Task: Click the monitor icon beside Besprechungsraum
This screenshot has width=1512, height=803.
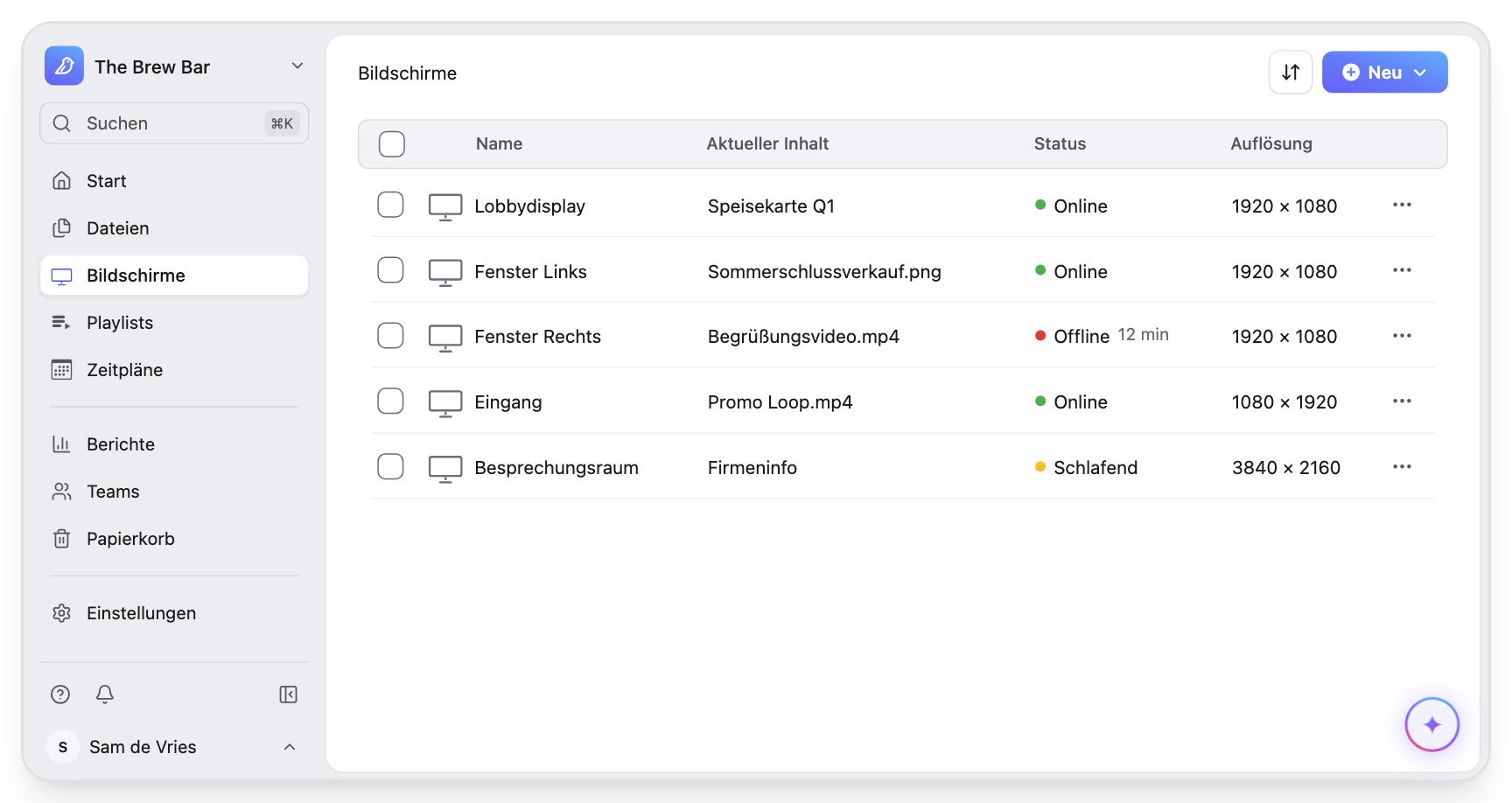Action: pyautogui.click(x=445, y=469)
